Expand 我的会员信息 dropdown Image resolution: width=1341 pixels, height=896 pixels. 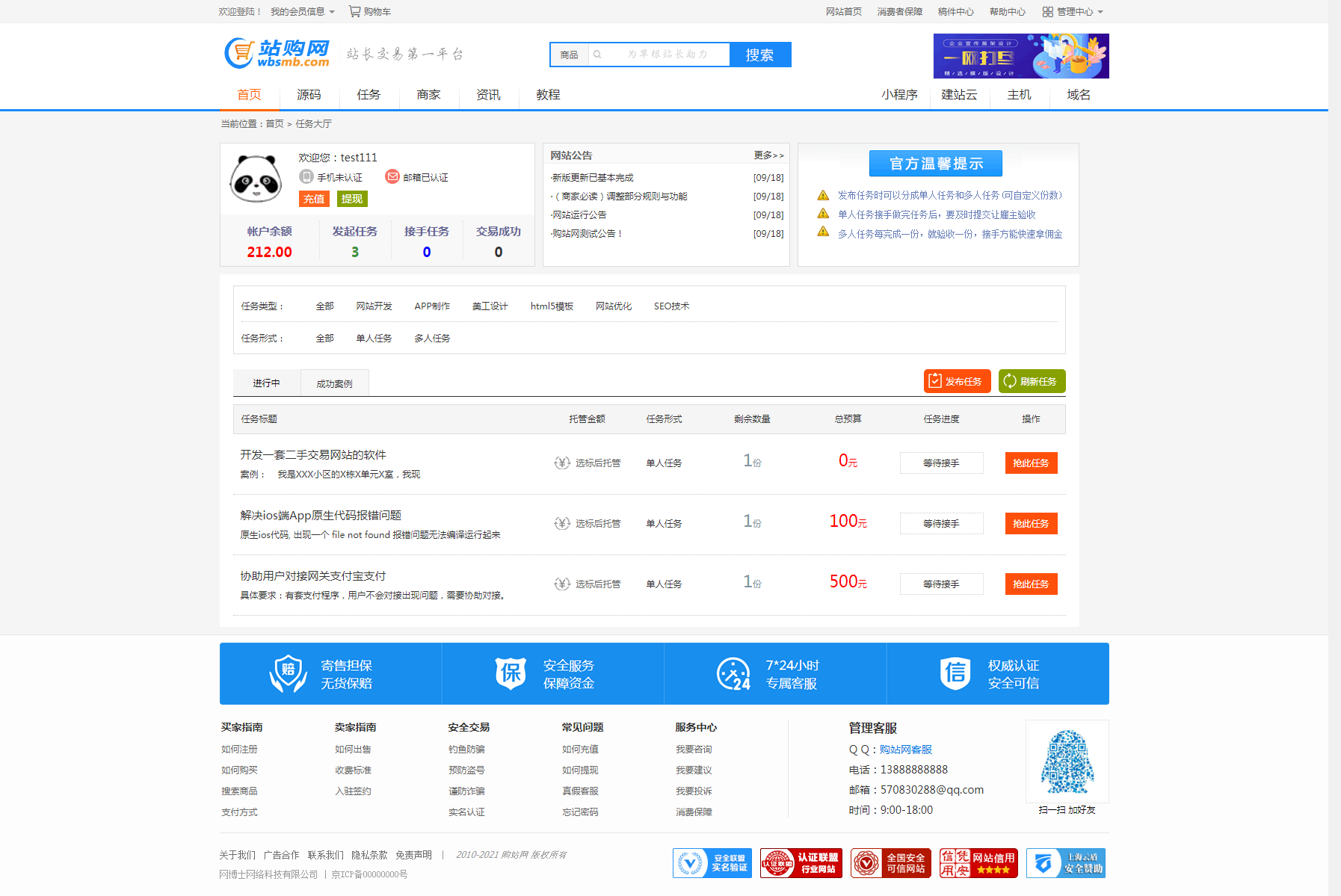(303, 12)
